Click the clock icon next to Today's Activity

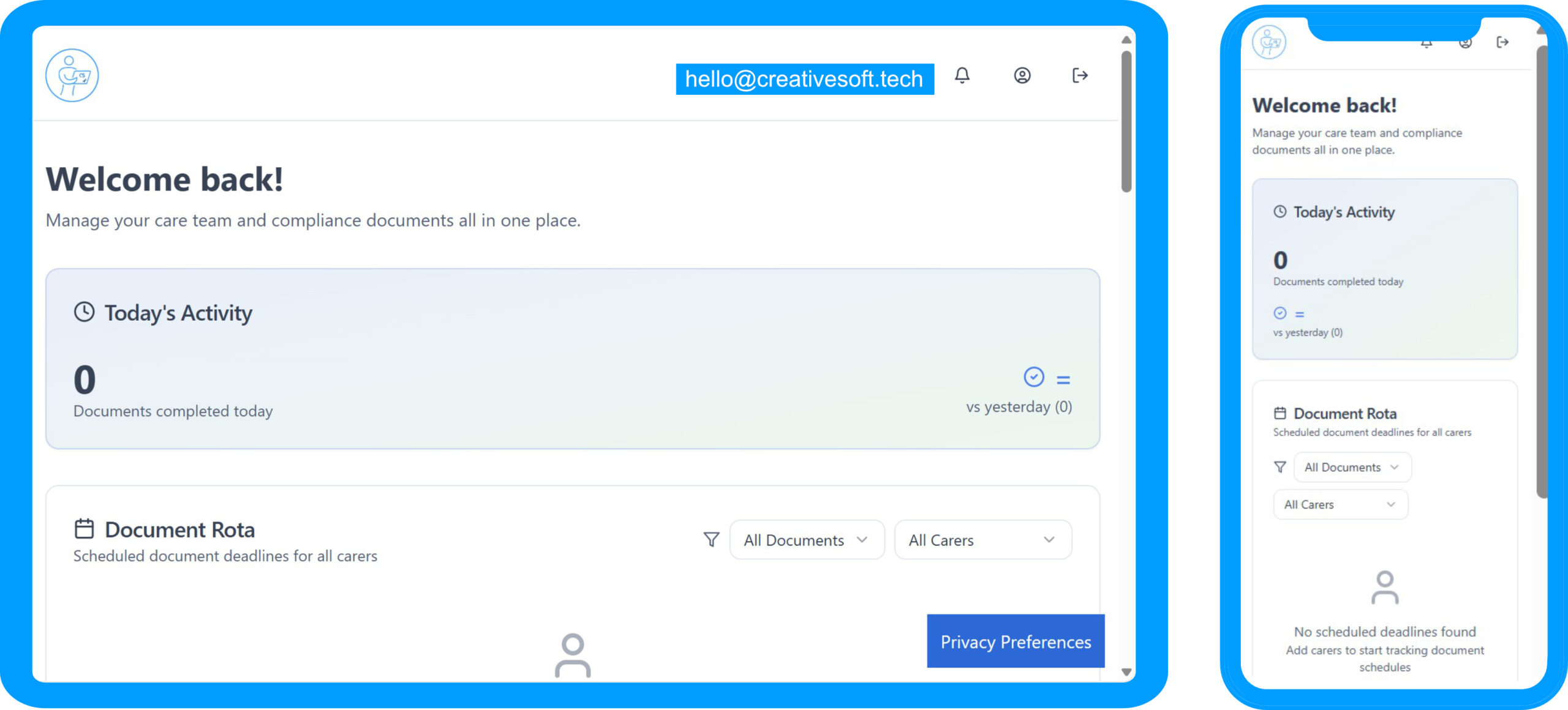[84, 312]
